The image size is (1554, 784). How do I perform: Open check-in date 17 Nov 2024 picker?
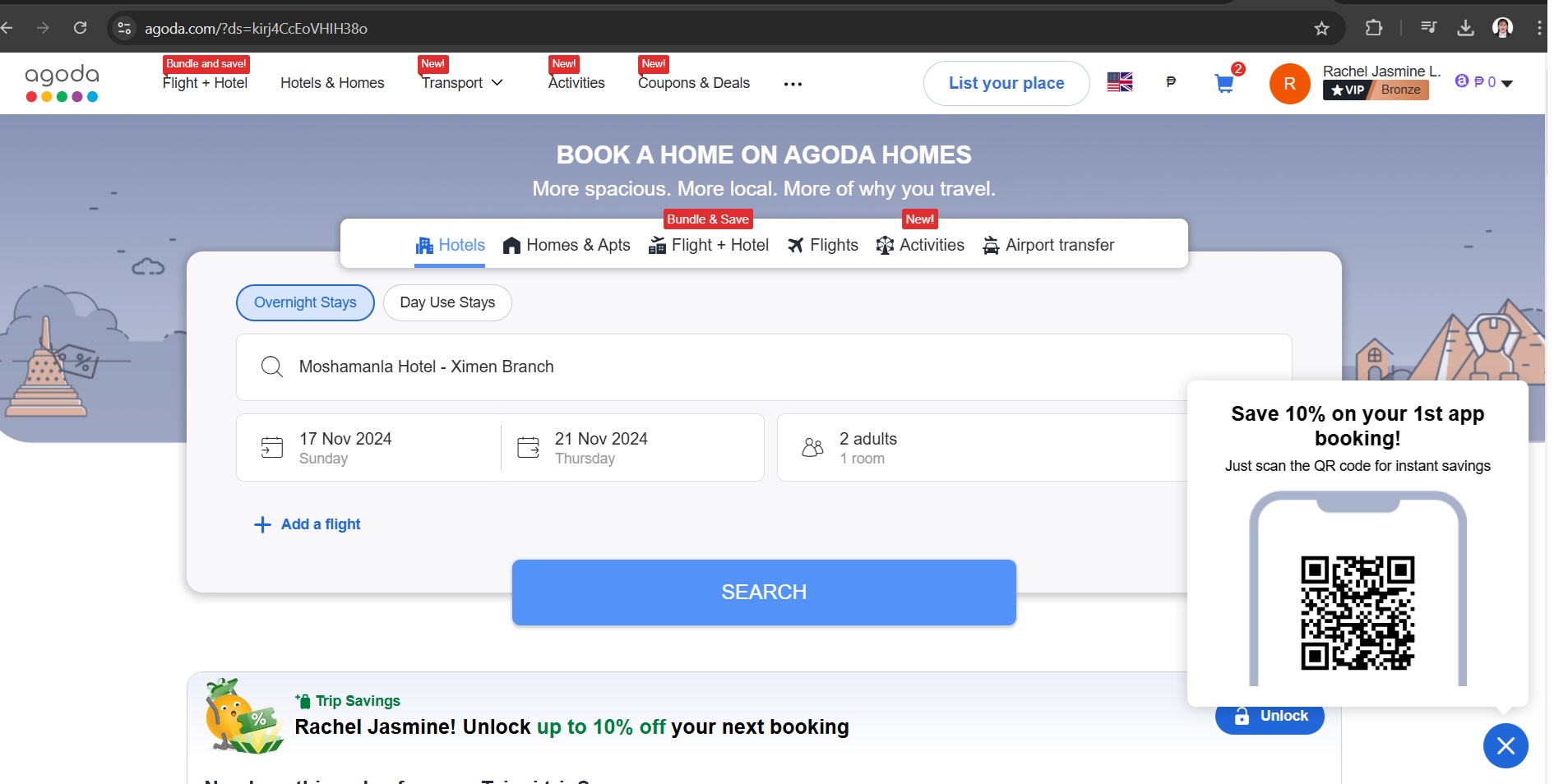(x=368, y=447)
